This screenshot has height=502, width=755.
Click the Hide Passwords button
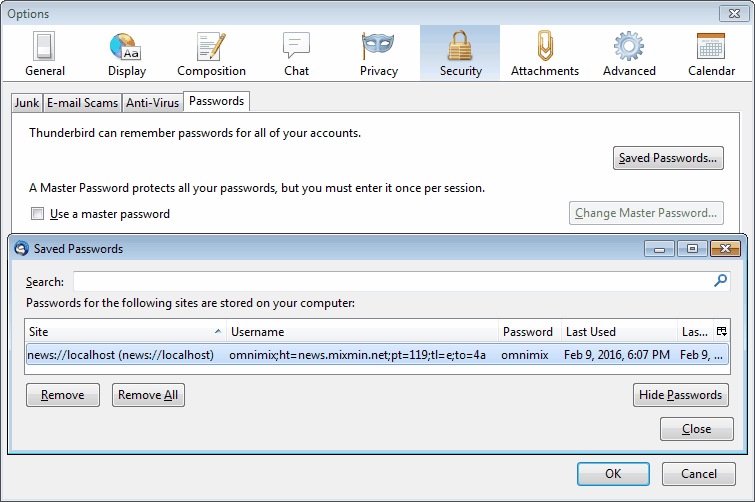click(680, 395)
